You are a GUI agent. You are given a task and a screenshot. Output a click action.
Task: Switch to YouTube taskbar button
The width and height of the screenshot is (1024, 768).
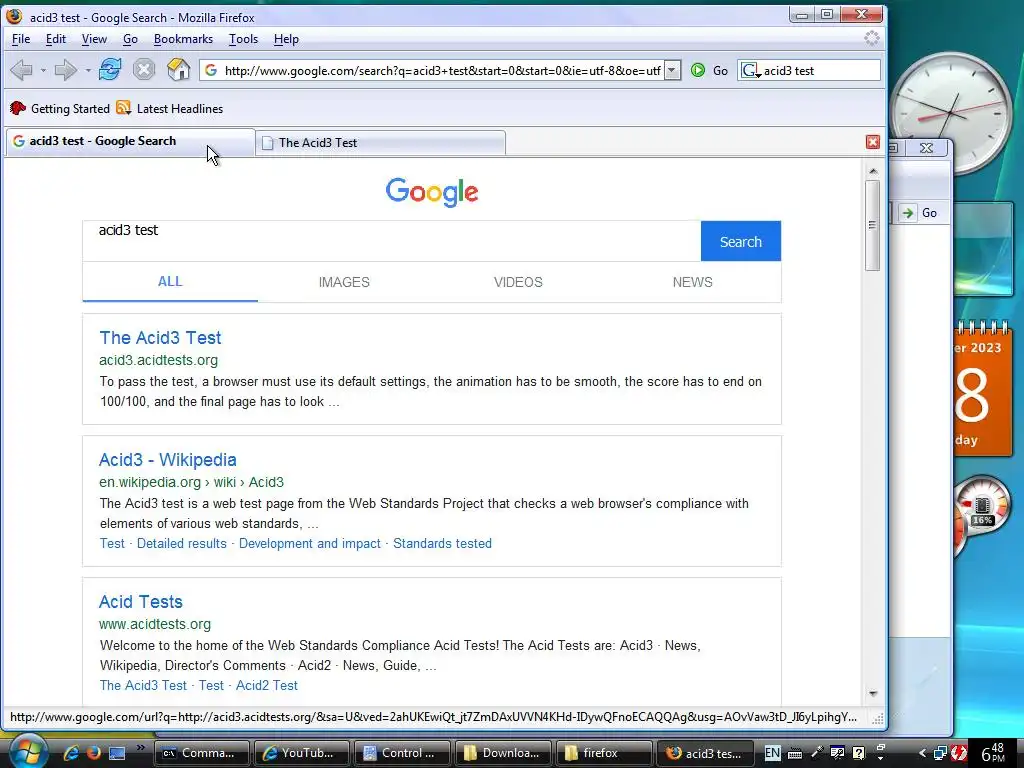(301, 753)
